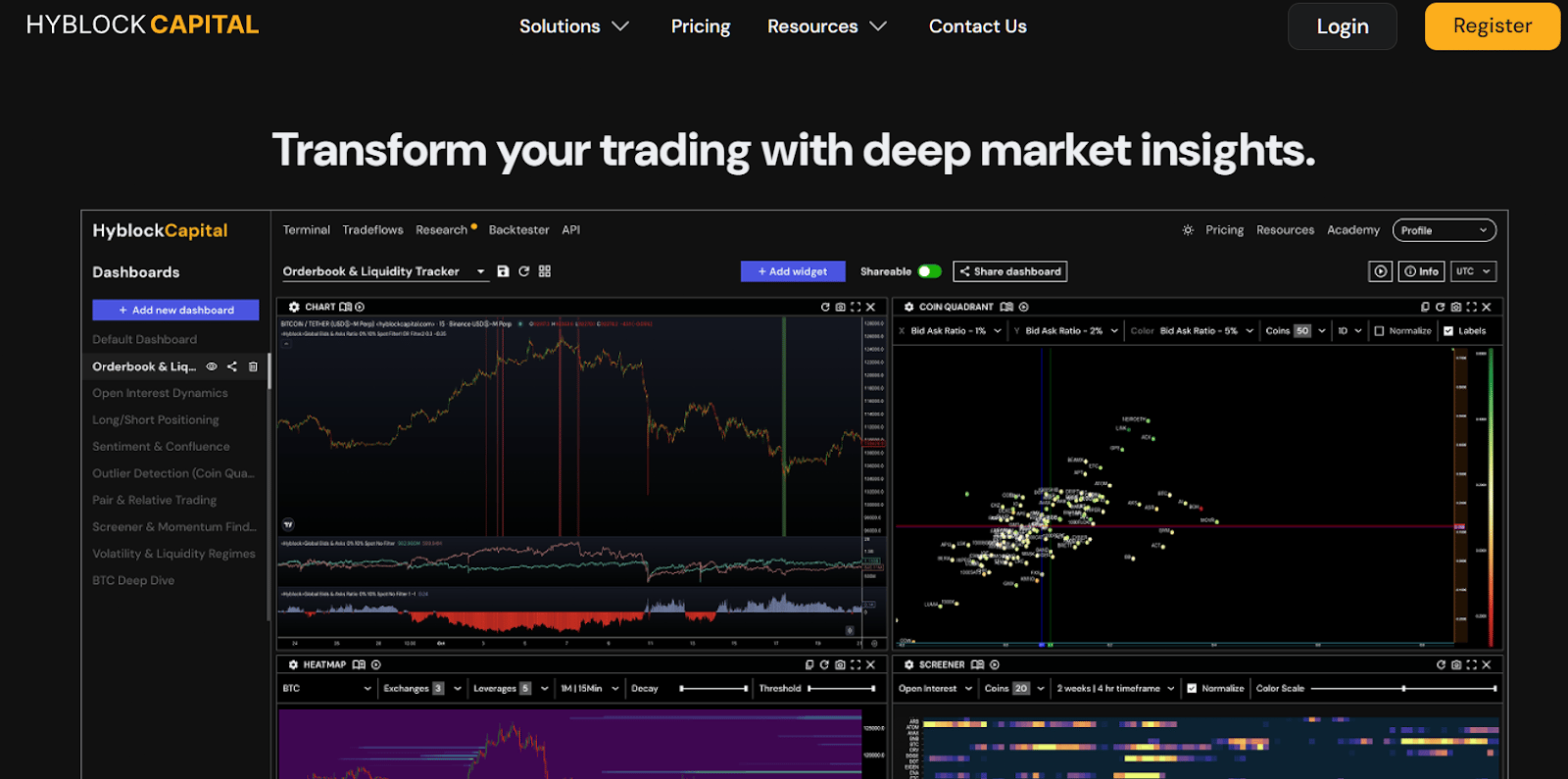Refresh the CHART widget
This screenshot has height=779, width=1568.
pyautogui.click(x=825, y=307)
